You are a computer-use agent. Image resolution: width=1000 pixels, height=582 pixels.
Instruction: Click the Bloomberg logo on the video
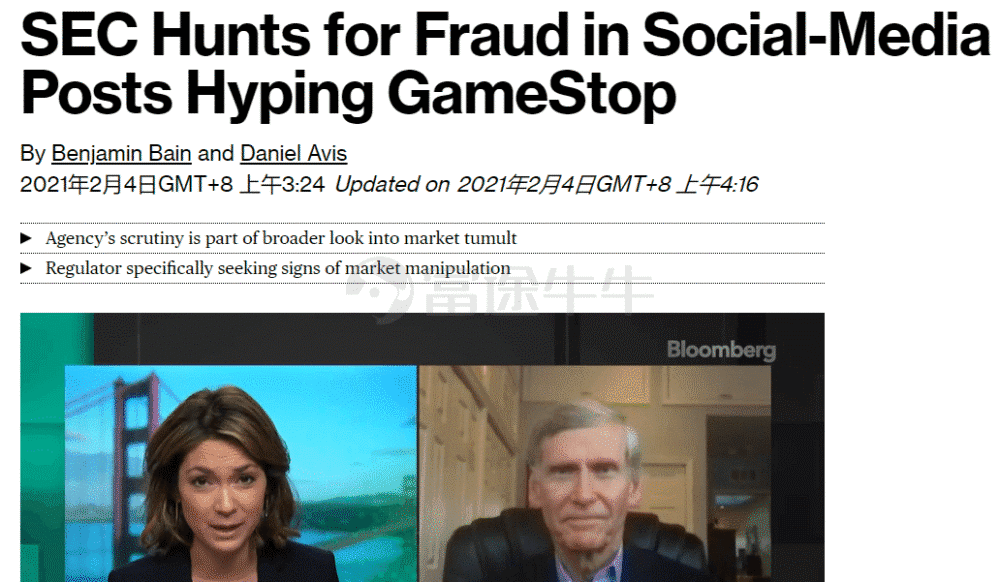[x=721, y=350]
